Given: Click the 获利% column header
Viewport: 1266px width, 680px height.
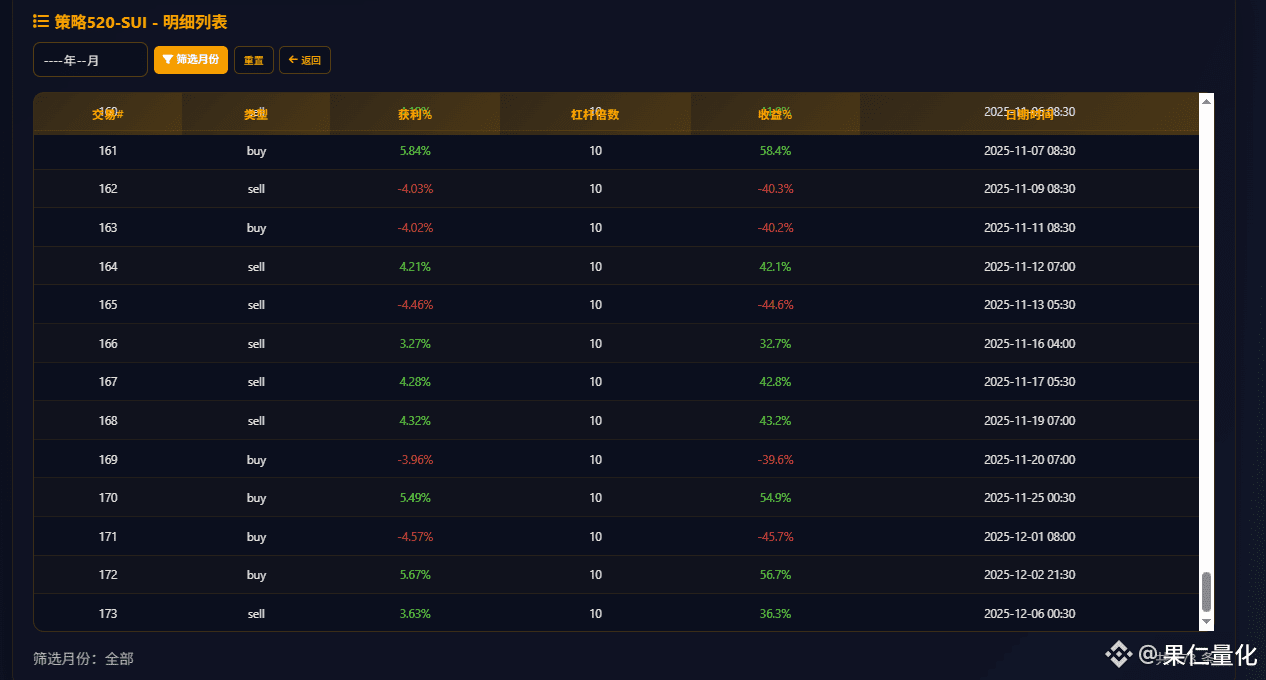Looking at the screenshot, I should click(x=415, y=114).
